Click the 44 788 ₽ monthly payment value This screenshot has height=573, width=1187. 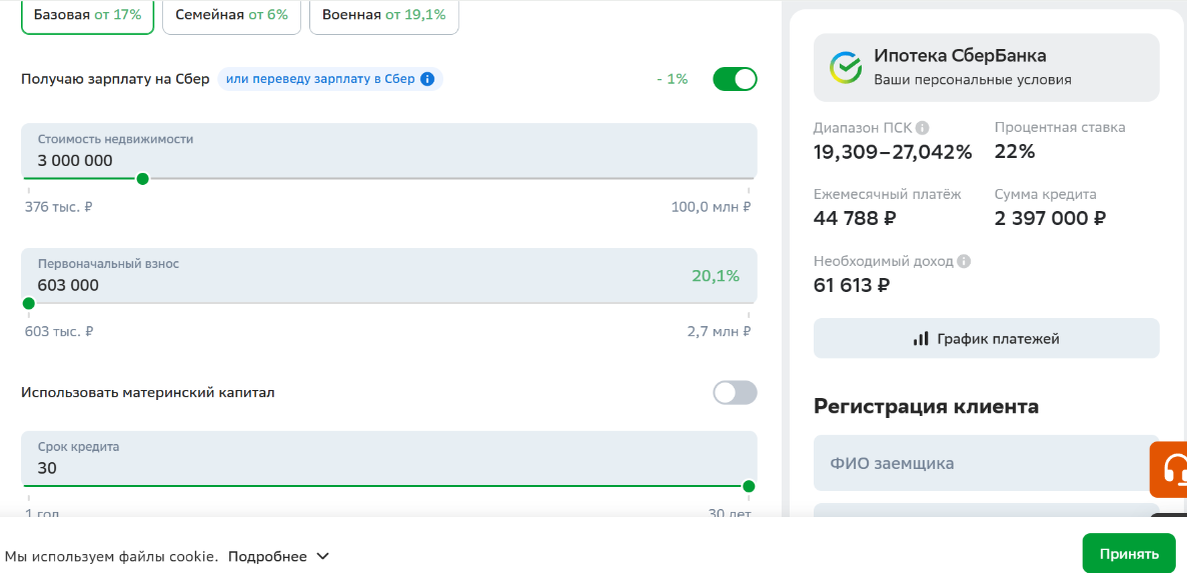point(855,218)
